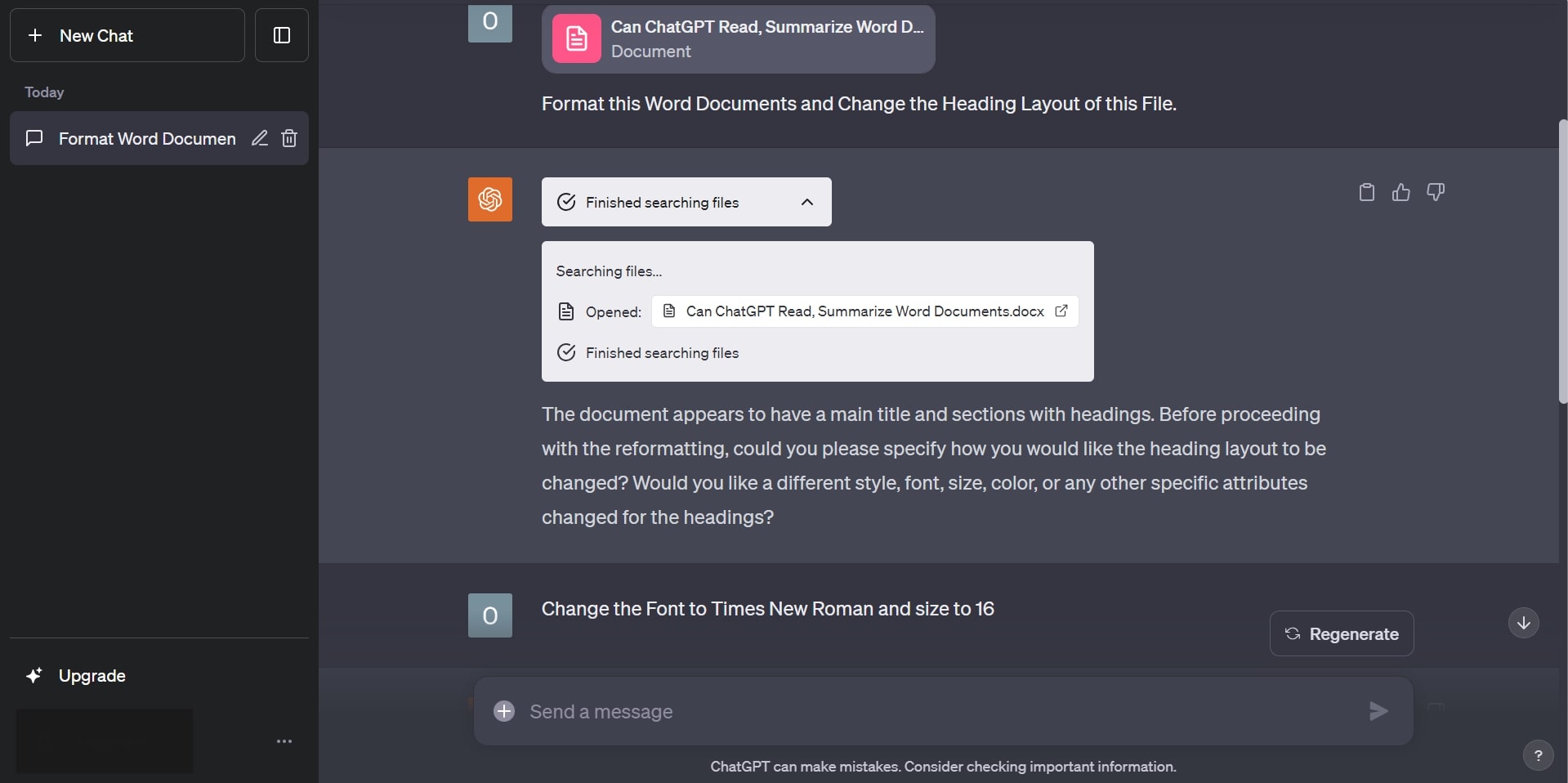This screenshot has height=783, width=1568.
Task: Regenerate the assistant's response
Action: [1341, 633]
